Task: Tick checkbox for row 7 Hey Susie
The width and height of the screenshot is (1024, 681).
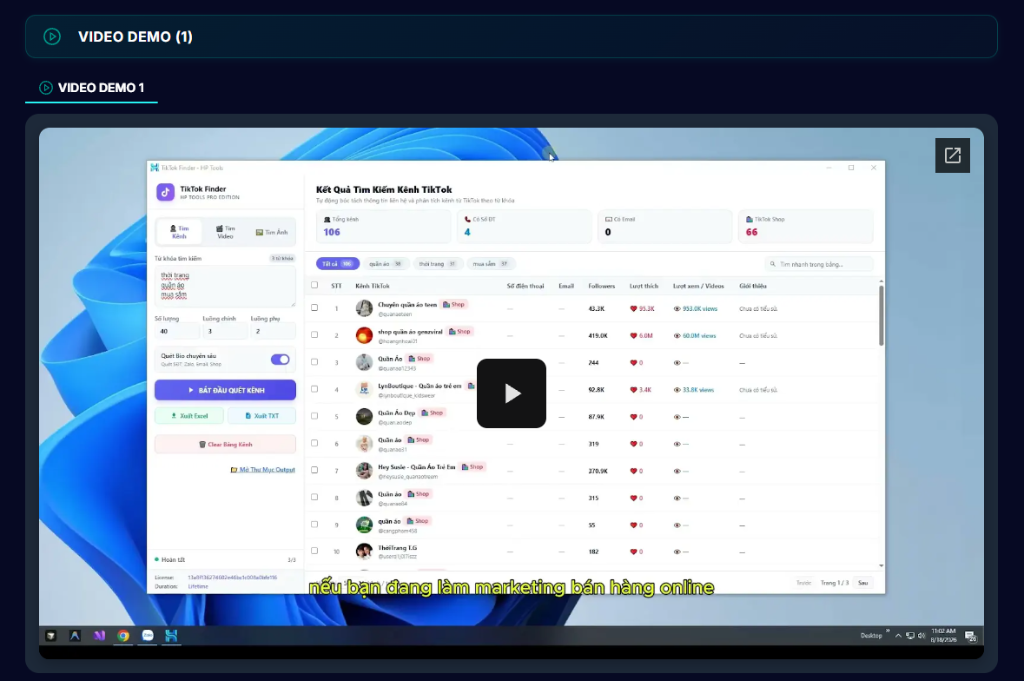Action: click(315, 470)
